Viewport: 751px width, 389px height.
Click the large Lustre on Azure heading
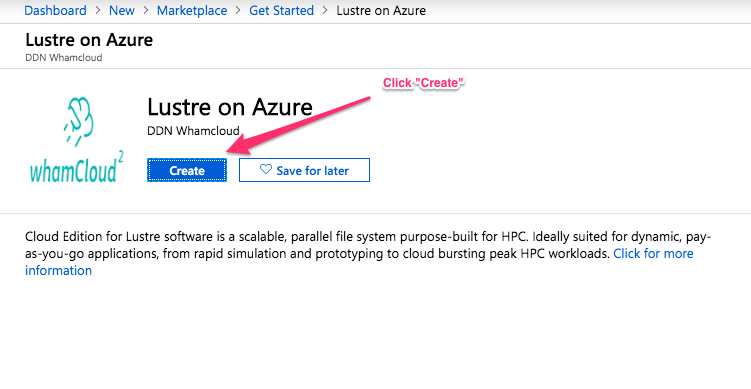coord(230,107)
